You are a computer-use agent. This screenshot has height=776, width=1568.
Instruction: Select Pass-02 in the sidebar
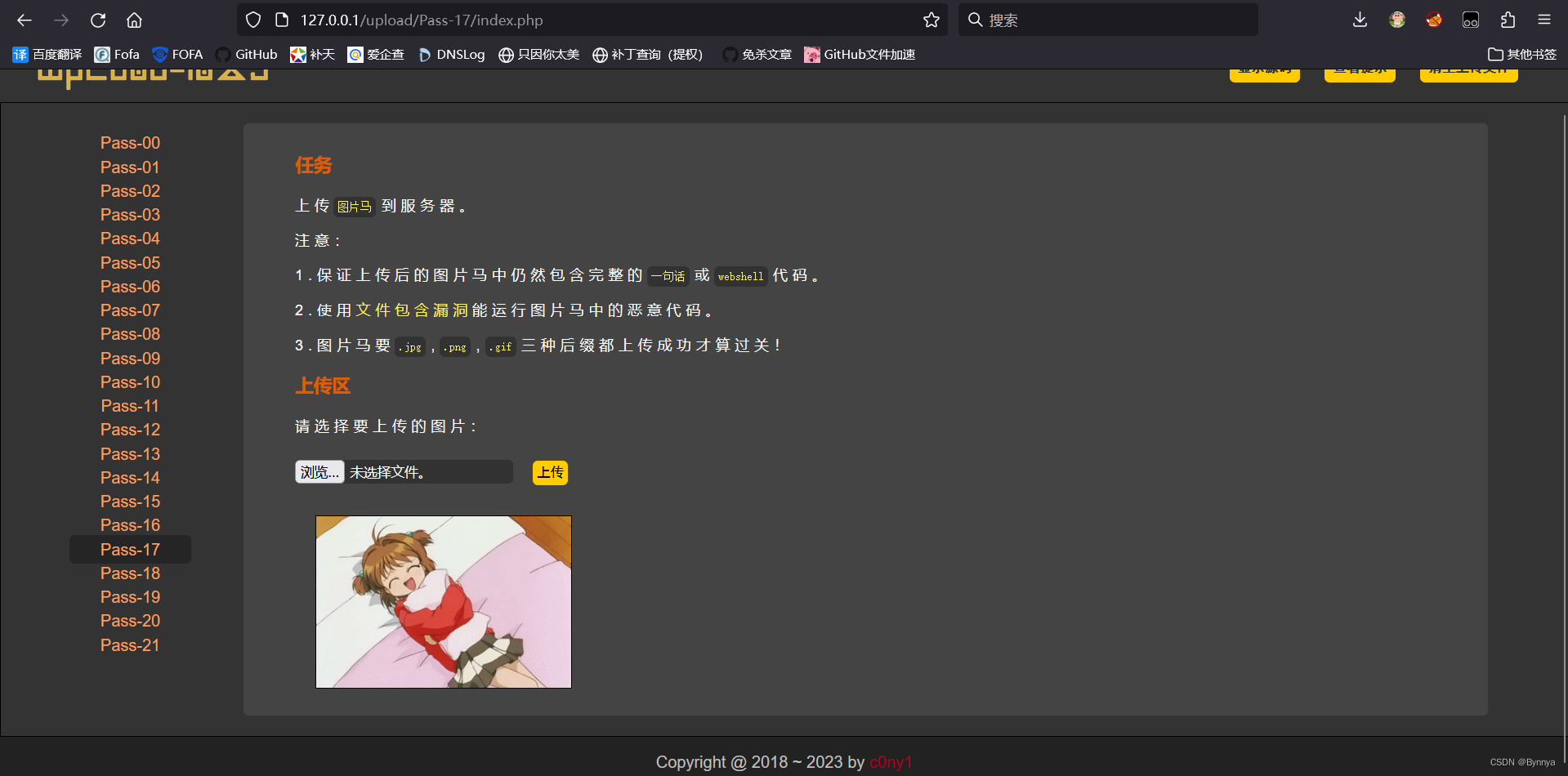pos(130,191)
